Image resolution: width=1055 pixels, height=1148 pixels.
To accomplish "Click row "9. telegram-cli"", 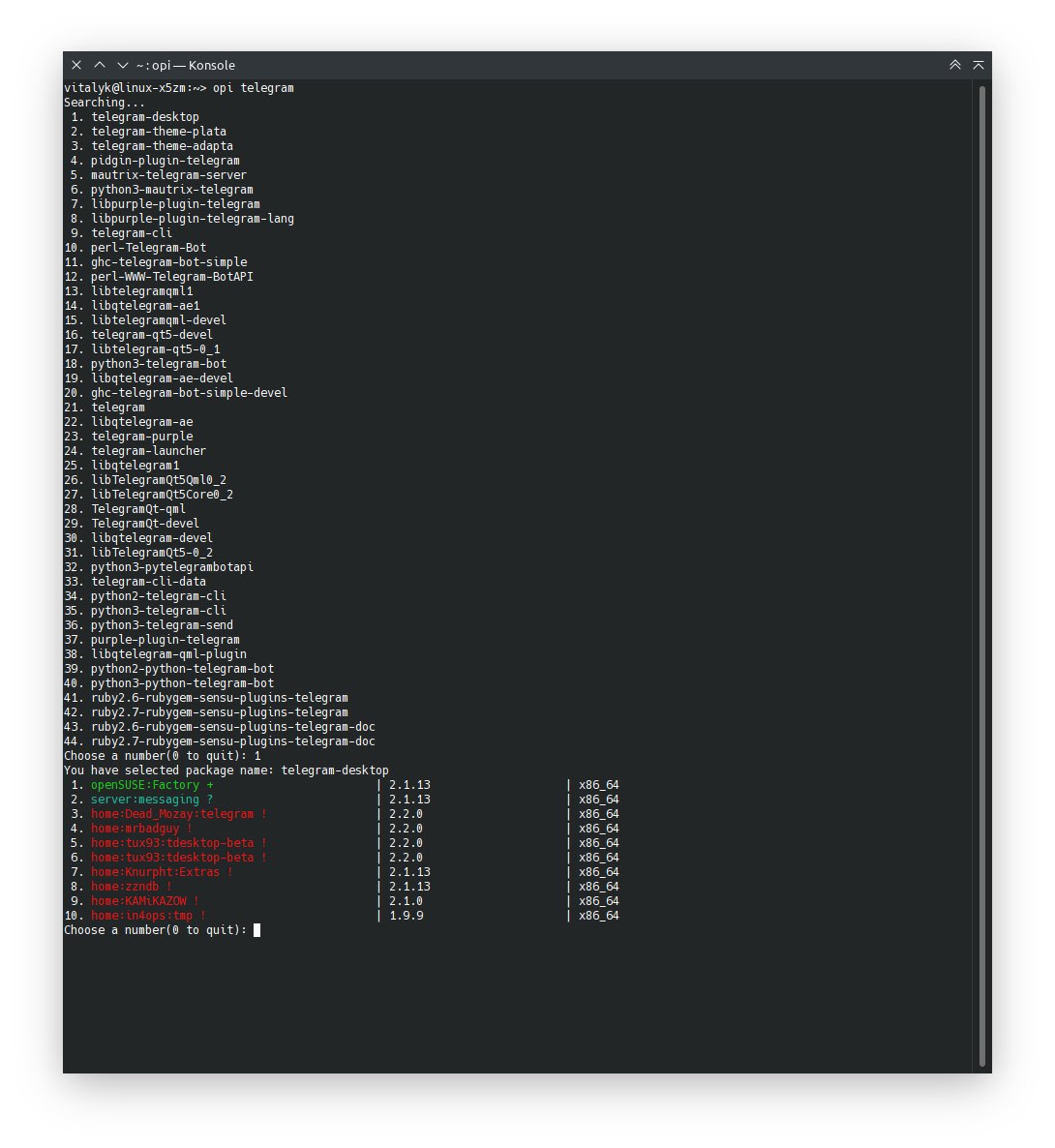I will pos(121,233).
